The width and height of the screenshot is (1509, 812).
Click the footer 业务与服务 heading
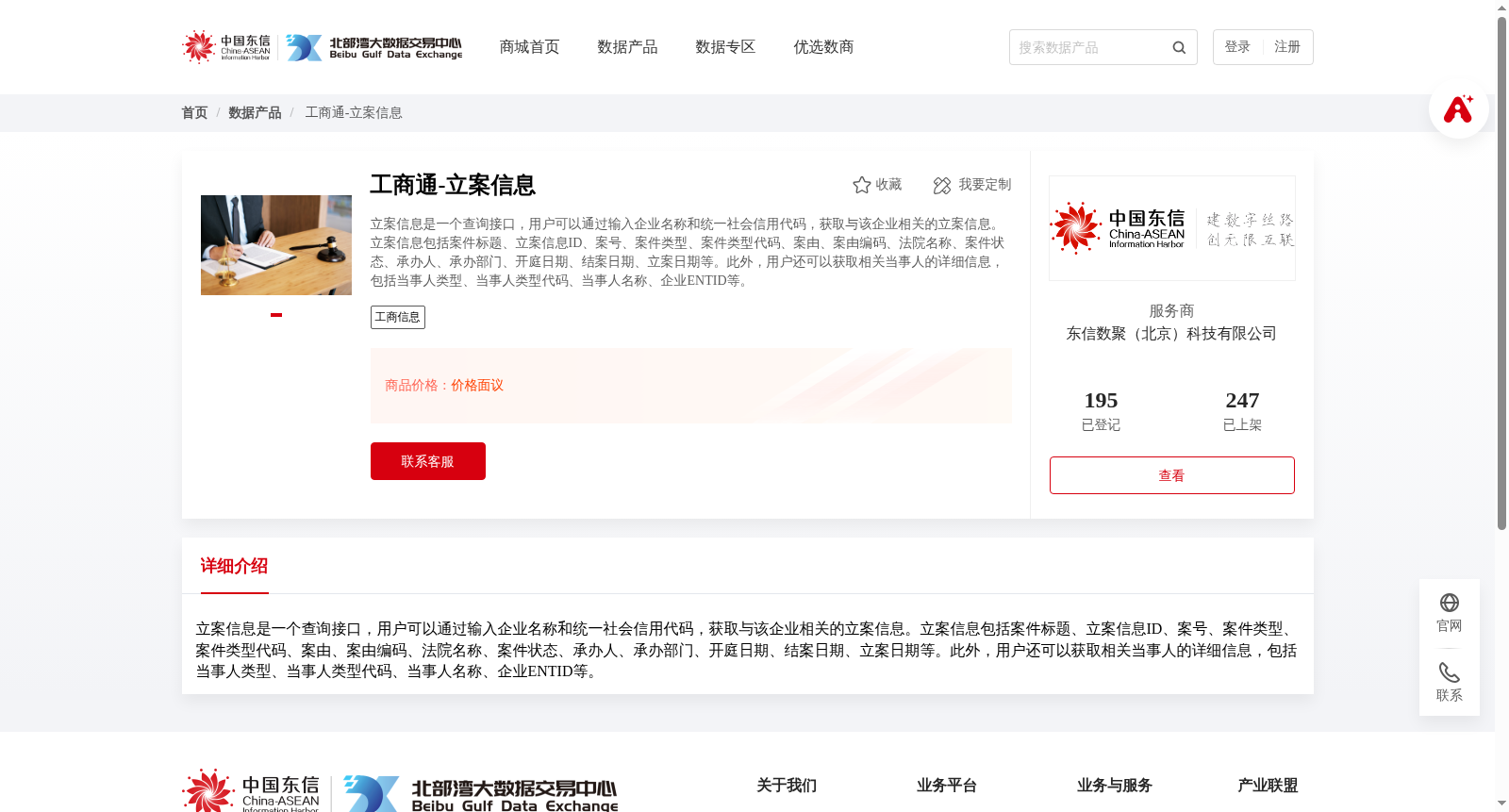(1115, 786)
